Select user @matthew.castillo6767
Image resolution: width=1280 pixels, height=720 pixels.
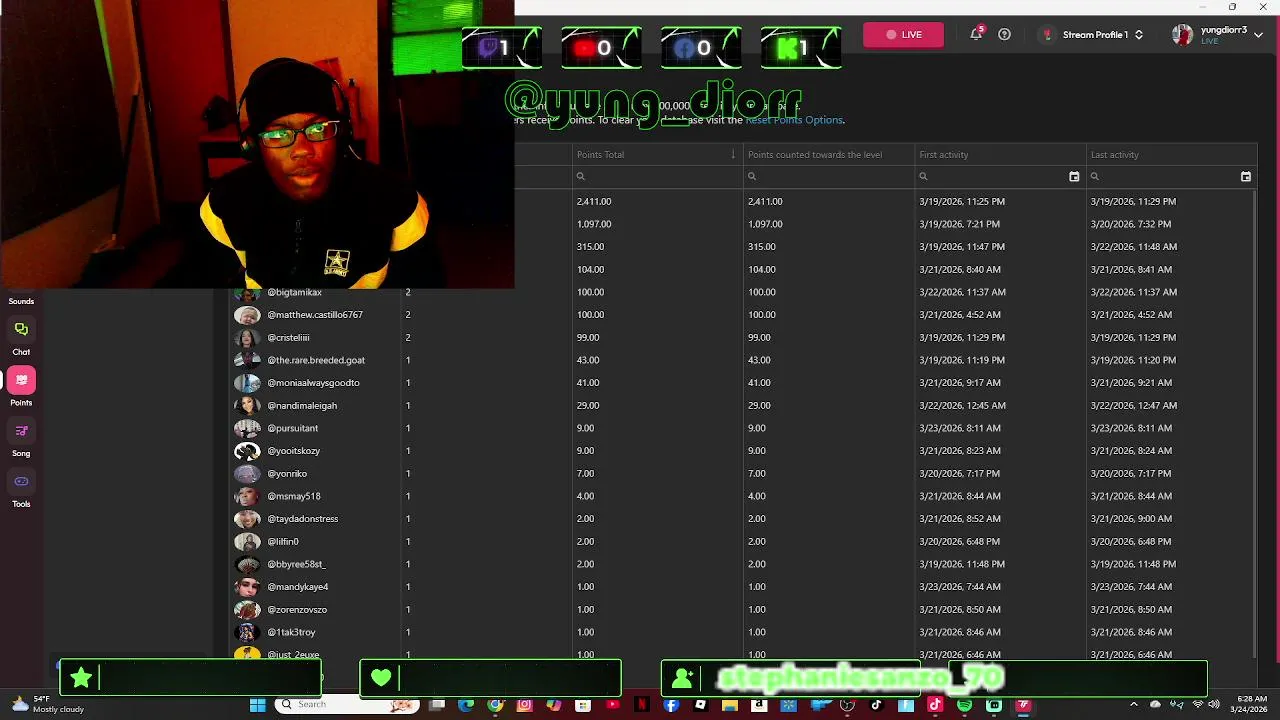(x=315, y=315)
